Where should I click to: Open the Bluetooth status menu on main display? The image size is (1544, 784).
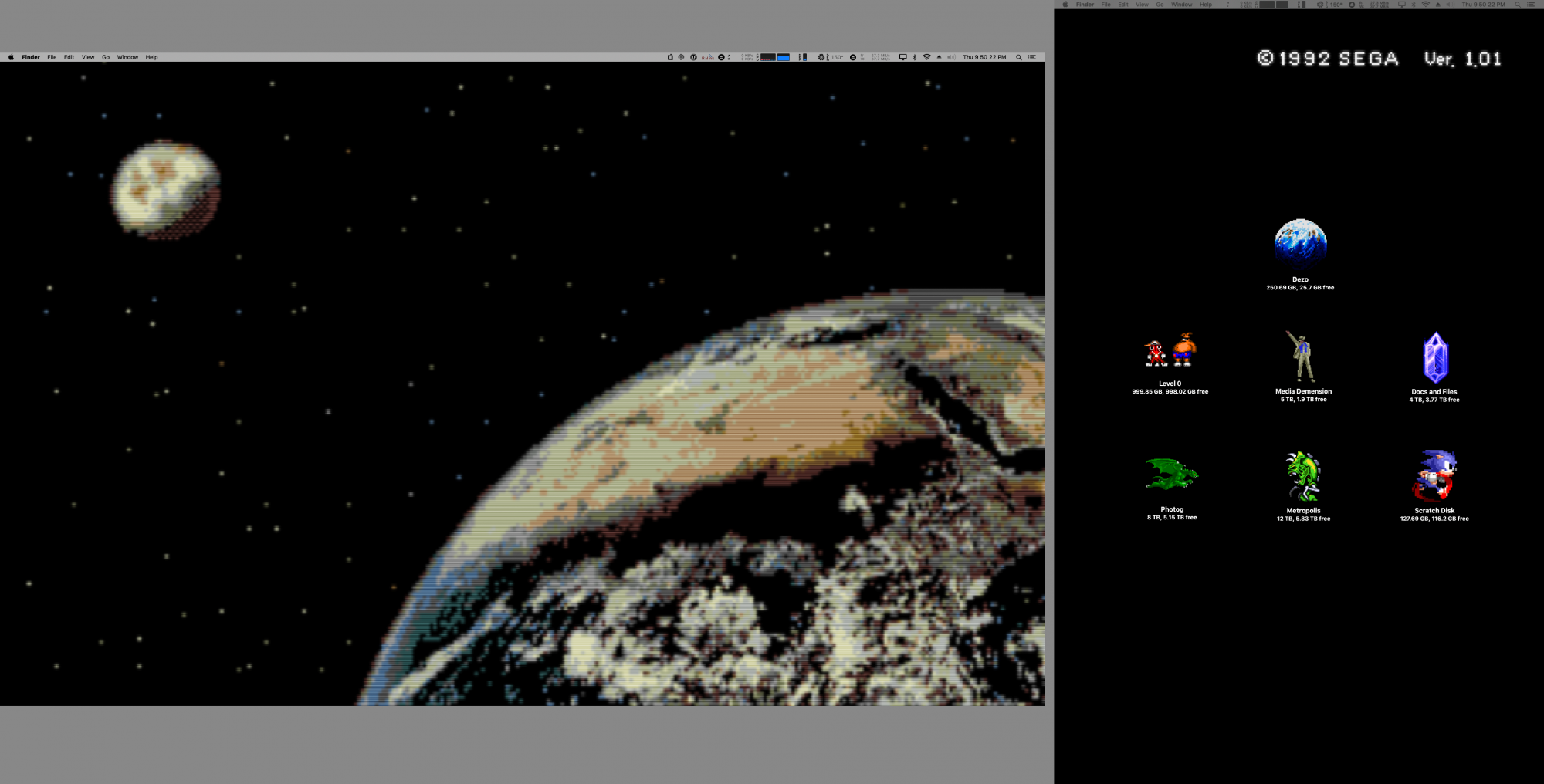click(x=915, y=57)
